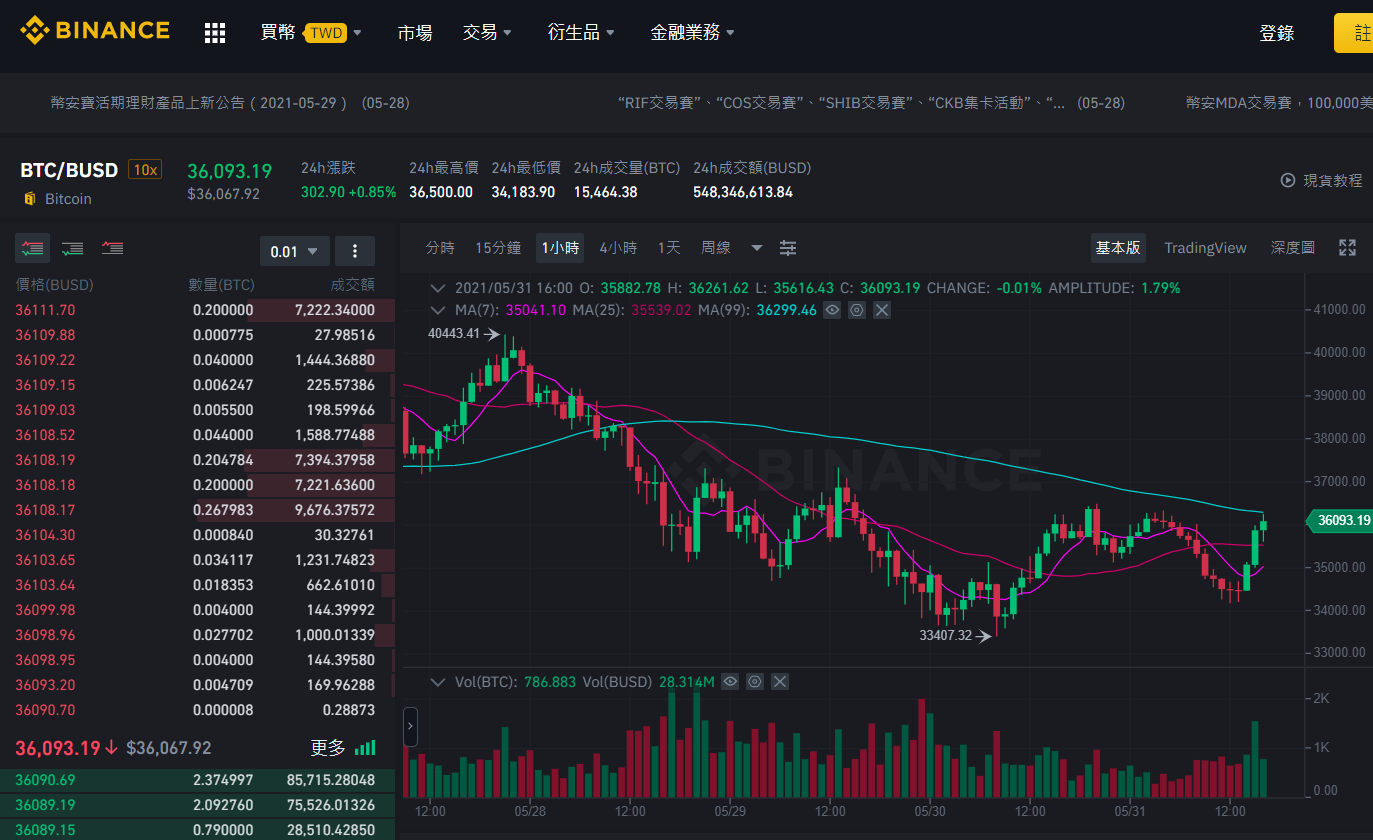Screen dimensions: 1373x840
Task: Click the TWD currency badge
Action: [x=326, y=33]
